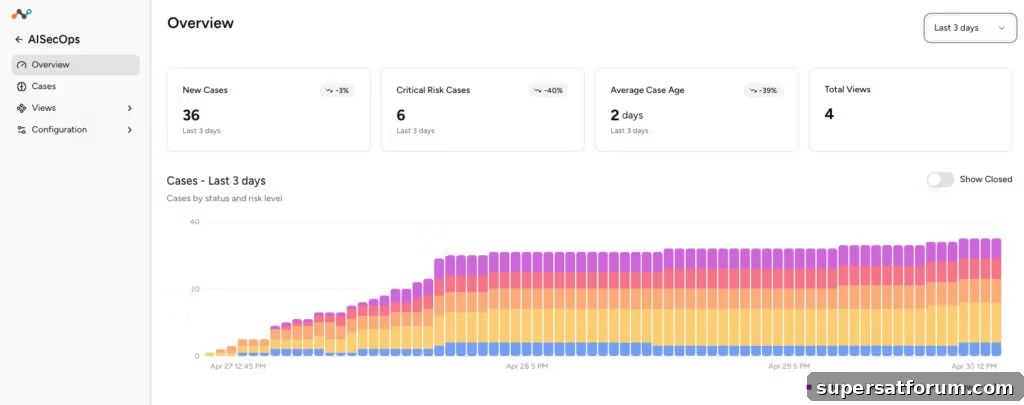Click the Overview gauge icon in sidebar
Viewport: 1024px width, 405px height.
coord(22,65)
